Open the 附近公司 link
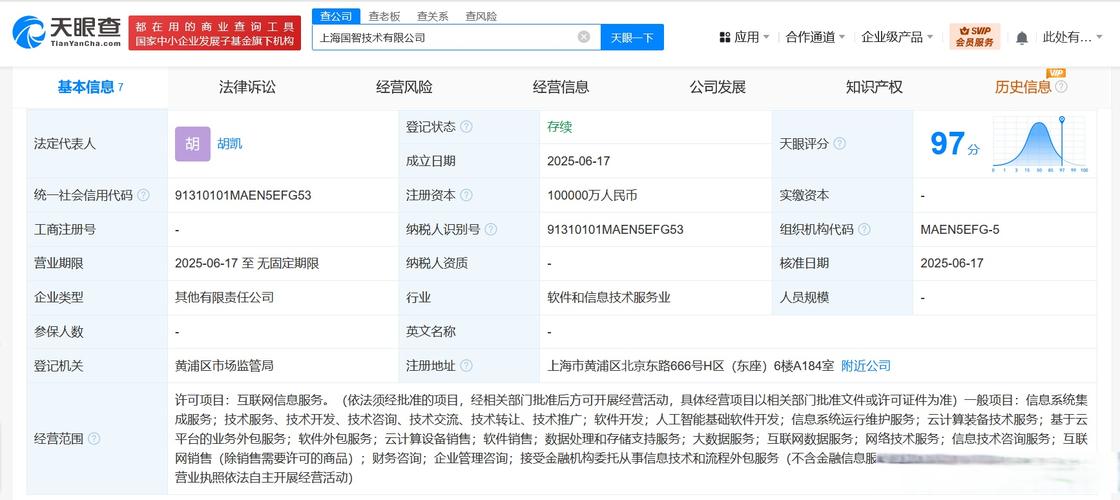This screenshot has height=500, width=1120. 866,366
